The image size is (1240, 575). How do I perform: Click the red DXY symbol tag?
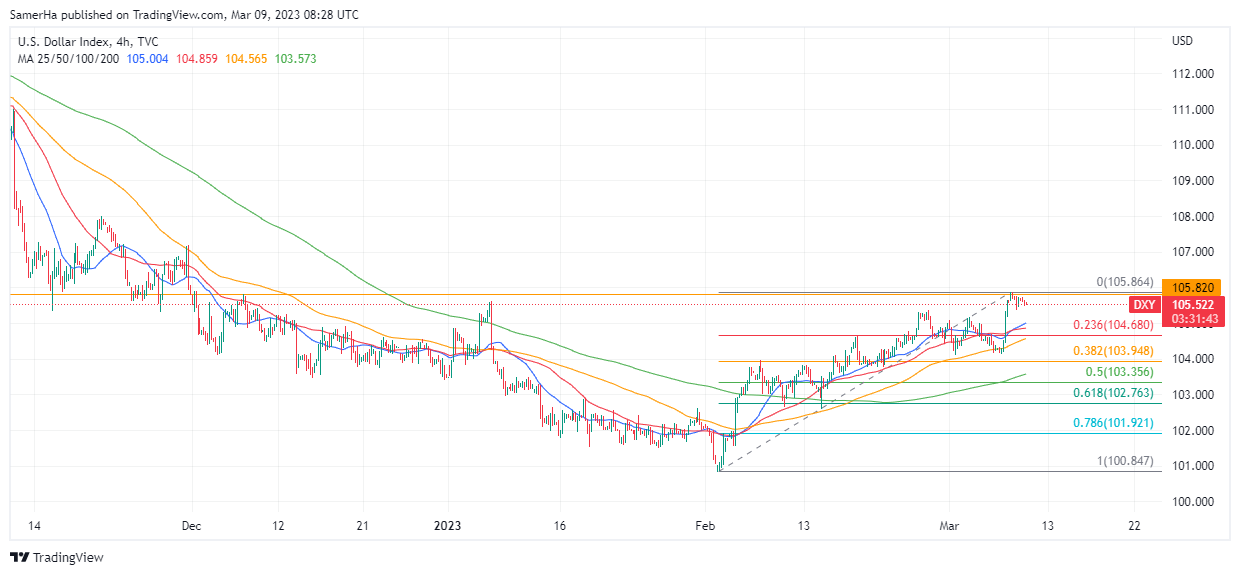point(1144,304)
